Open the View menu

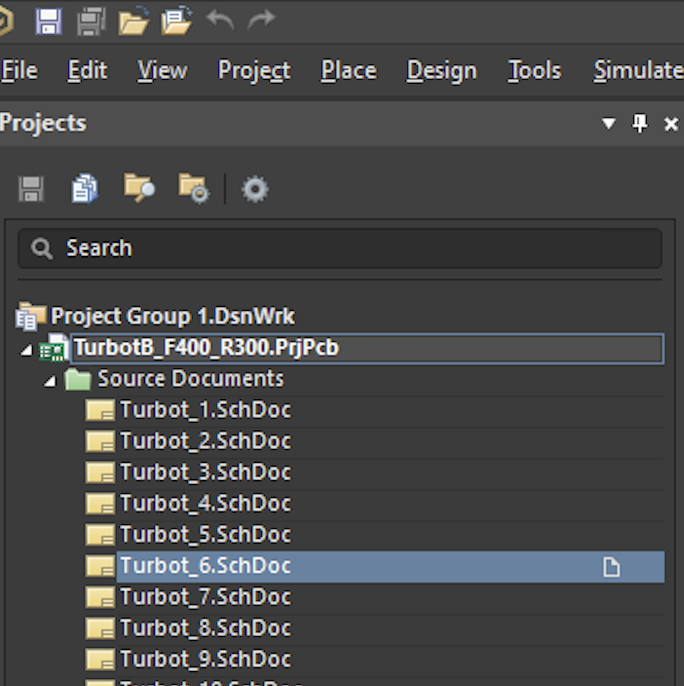pos(162,70)
